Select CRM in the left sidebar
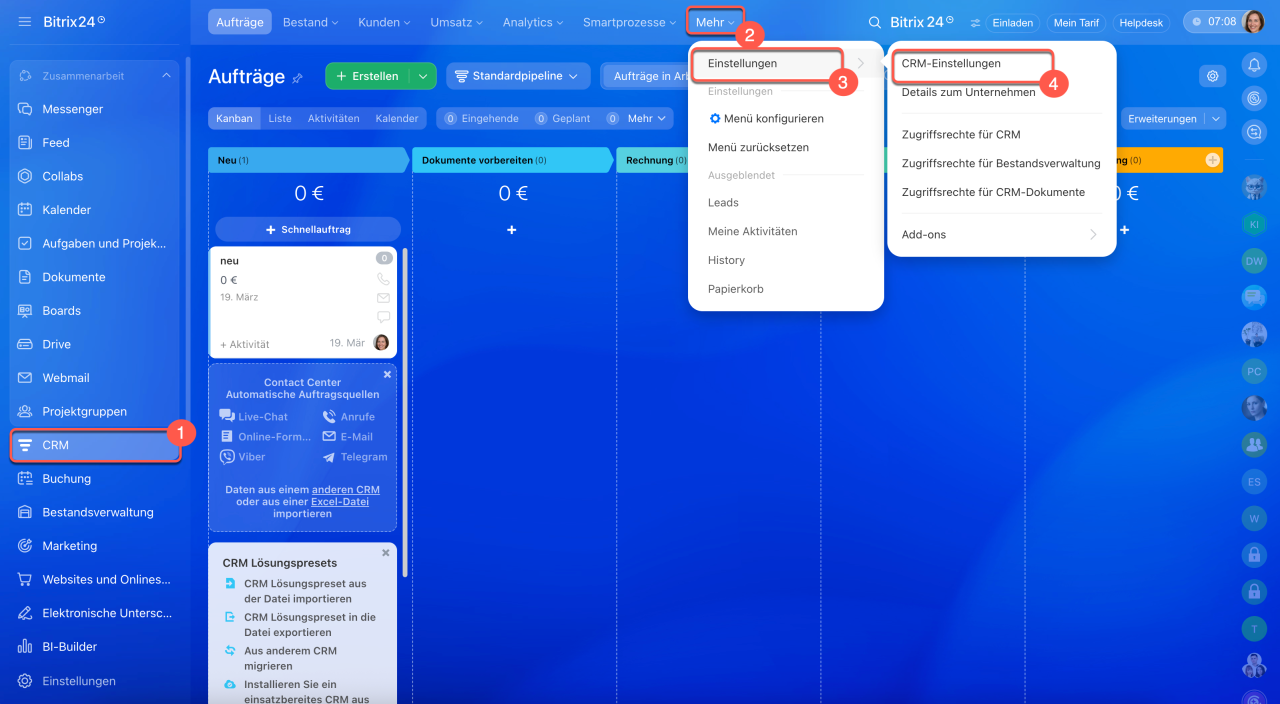Viewport: 1280px width, 704px height. pyautogui.click(x=95, y=445)
